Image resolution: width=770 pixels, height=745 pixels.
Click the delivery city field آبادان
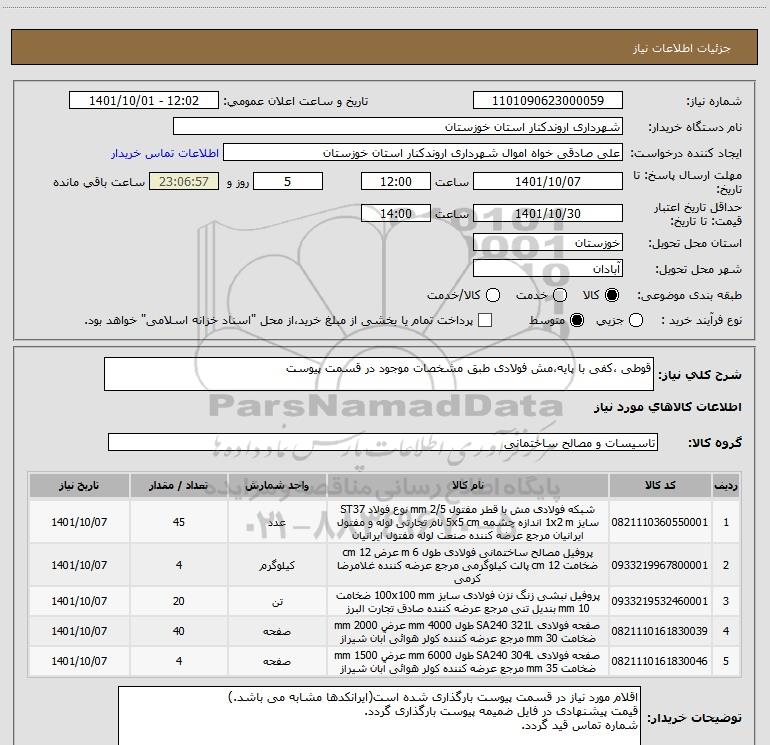point(548,269)
